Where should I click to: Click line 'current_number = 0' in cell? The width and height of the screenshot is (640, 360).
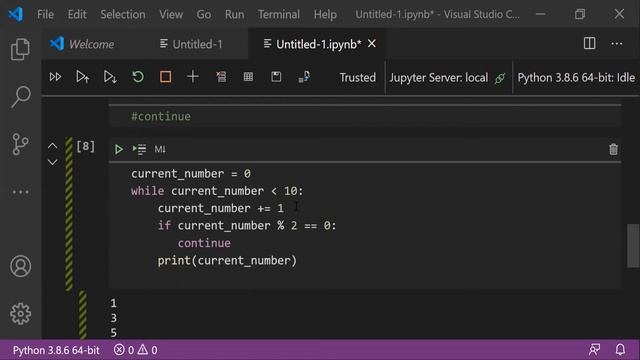(x=191, y=174)
